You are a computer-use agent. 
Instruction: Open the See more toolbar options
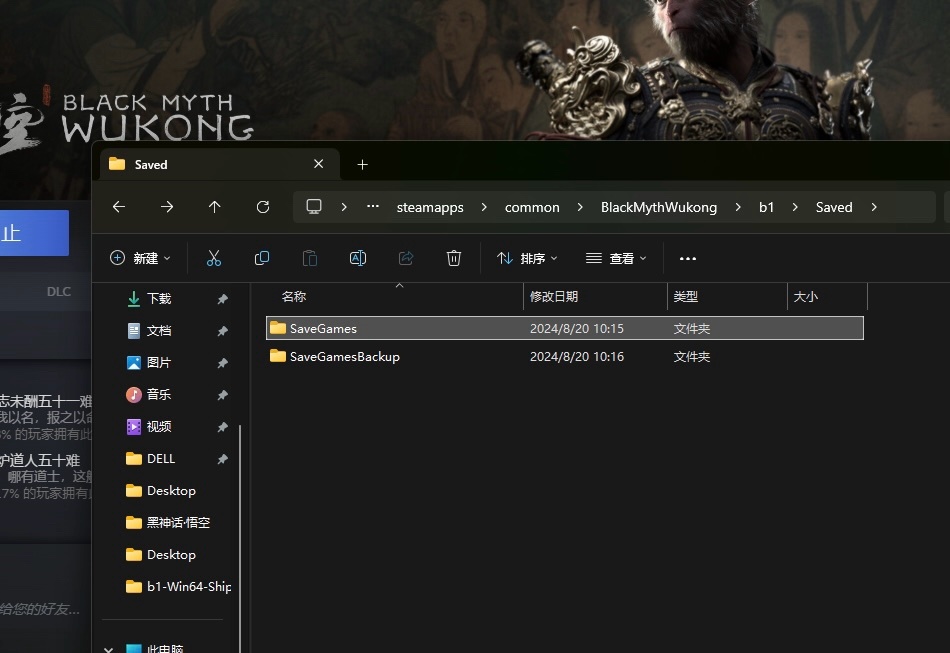click(688, 259)
